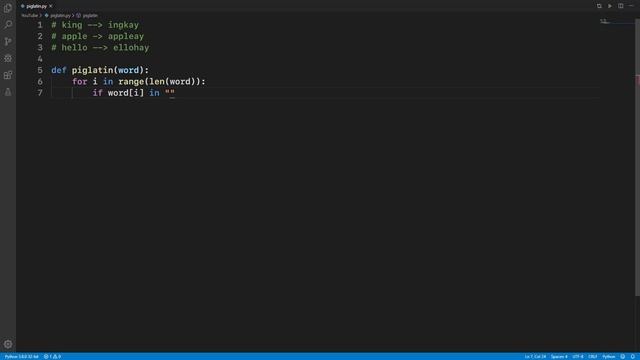Open the Run and Debug view
The height and width of the screenshot is (360, 640).
point(8,58)
